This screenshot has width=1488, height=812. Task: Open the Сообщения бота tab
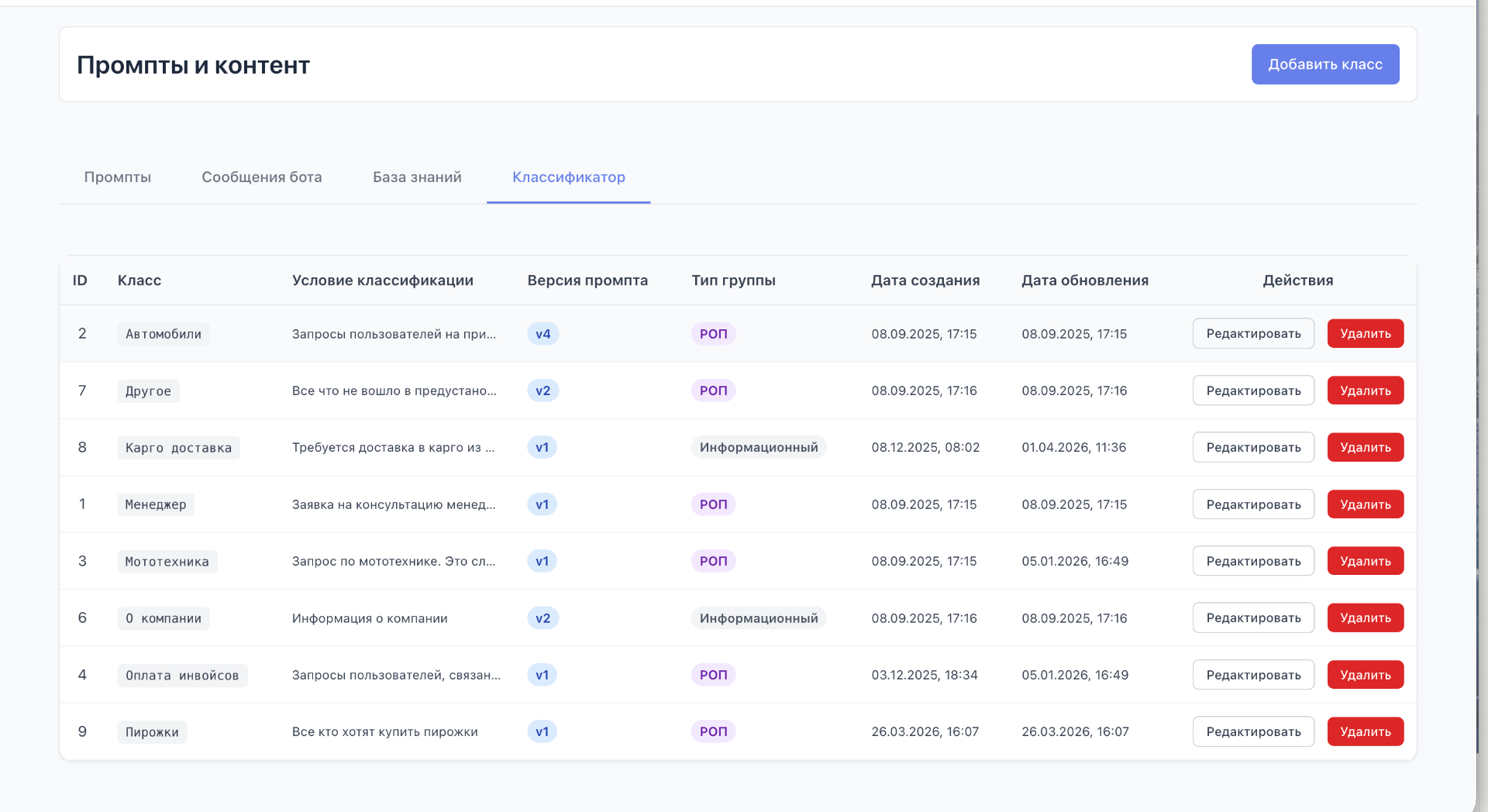262,177
